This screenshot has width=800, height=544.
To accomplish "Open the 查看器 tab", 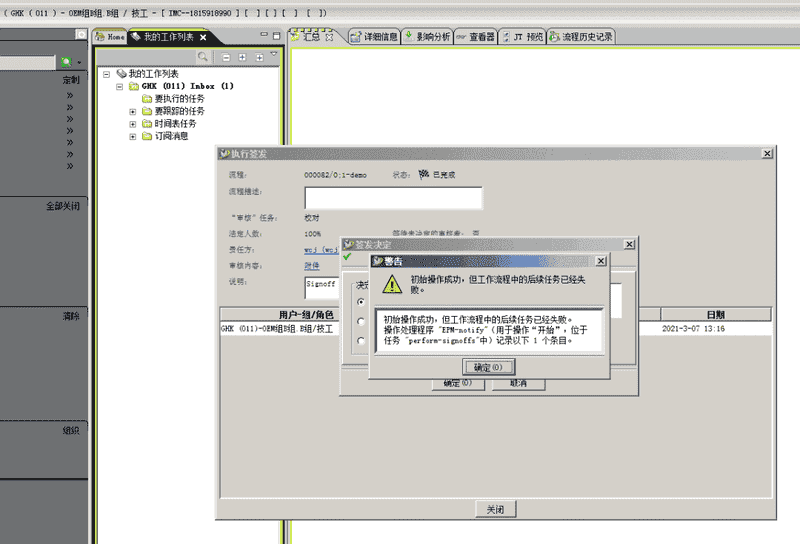I will pos(476,37).
